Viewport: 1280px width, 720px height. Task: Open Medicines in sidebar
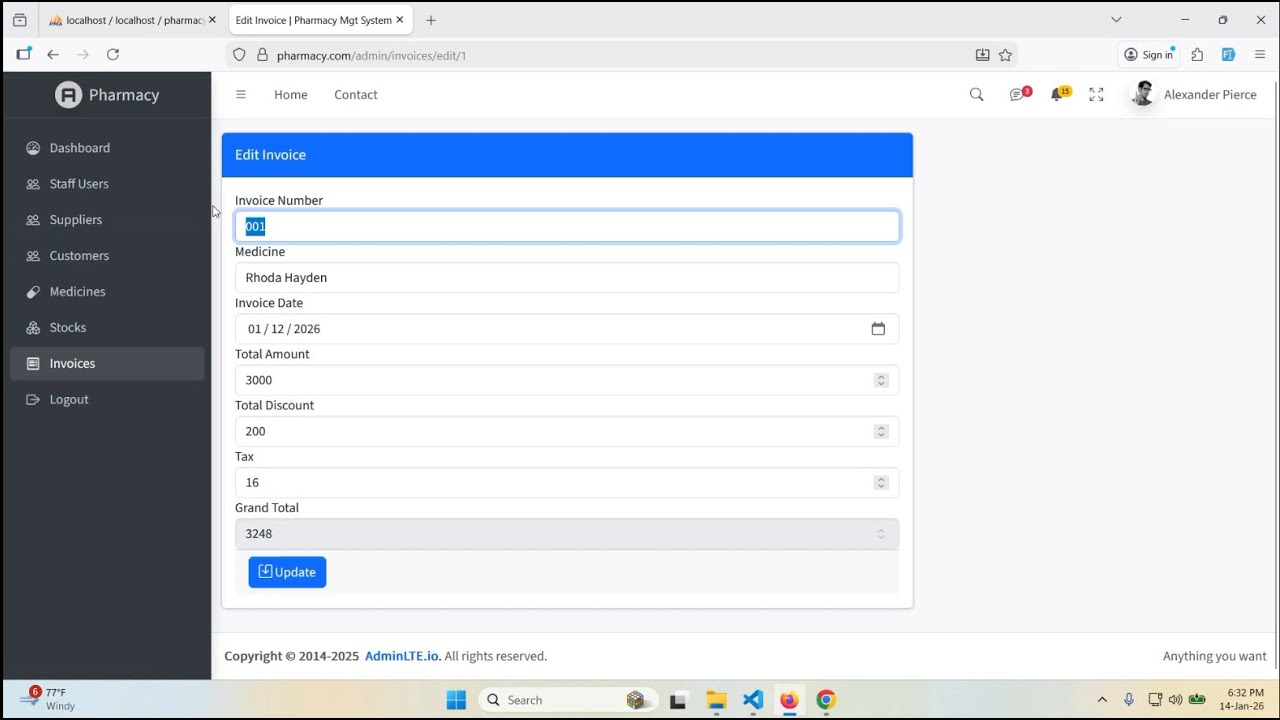tap(107, 292)
